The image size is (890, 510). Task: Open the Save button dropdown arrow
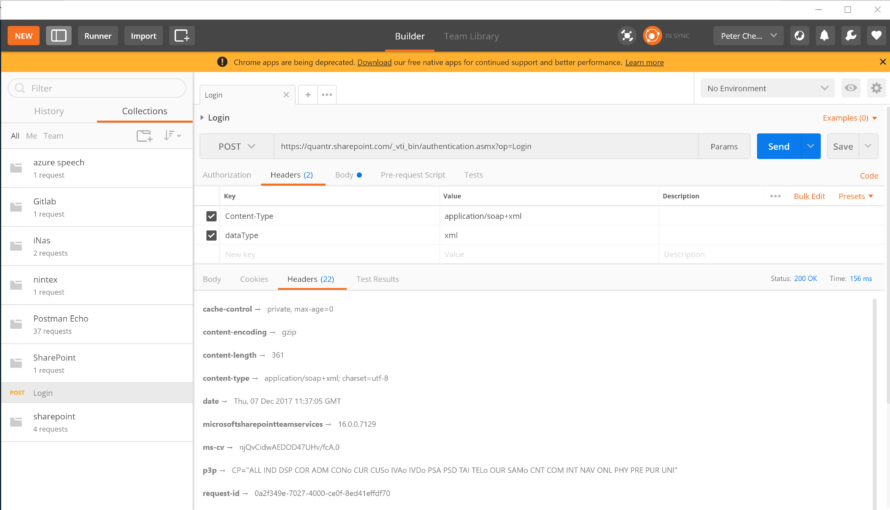tap(868, 146)
